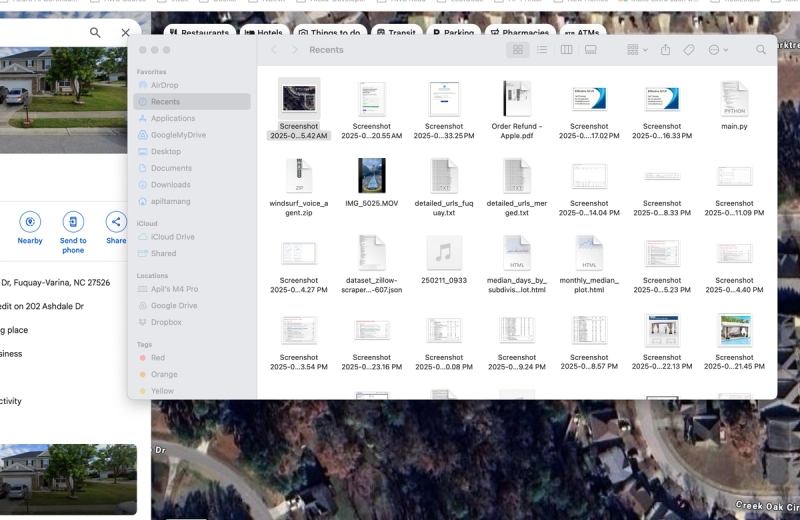The image size is (800, 520).
Task: Filter by Yellow tag
Action: 162,391
